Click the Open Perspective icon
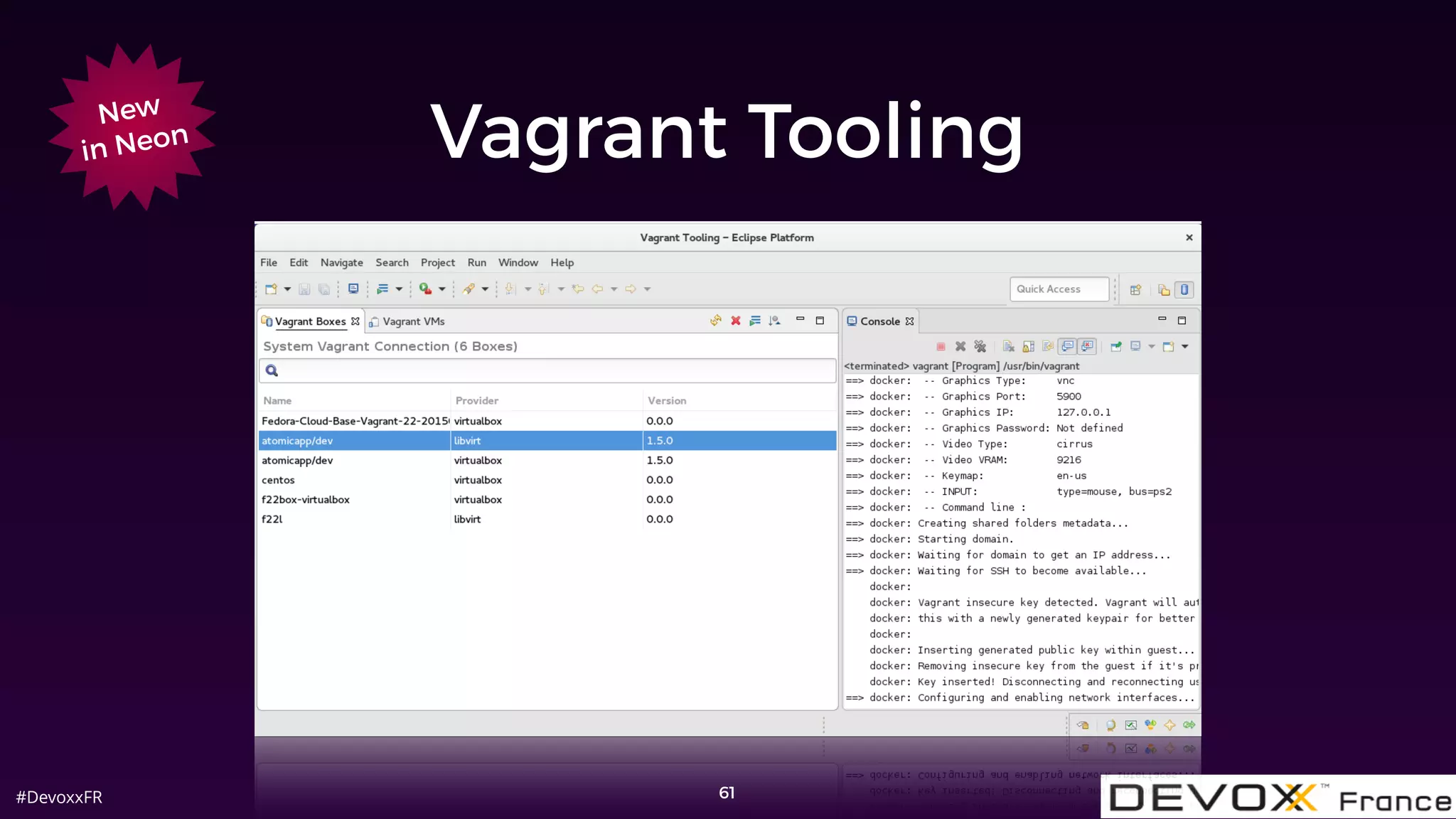 (1135, 290)
